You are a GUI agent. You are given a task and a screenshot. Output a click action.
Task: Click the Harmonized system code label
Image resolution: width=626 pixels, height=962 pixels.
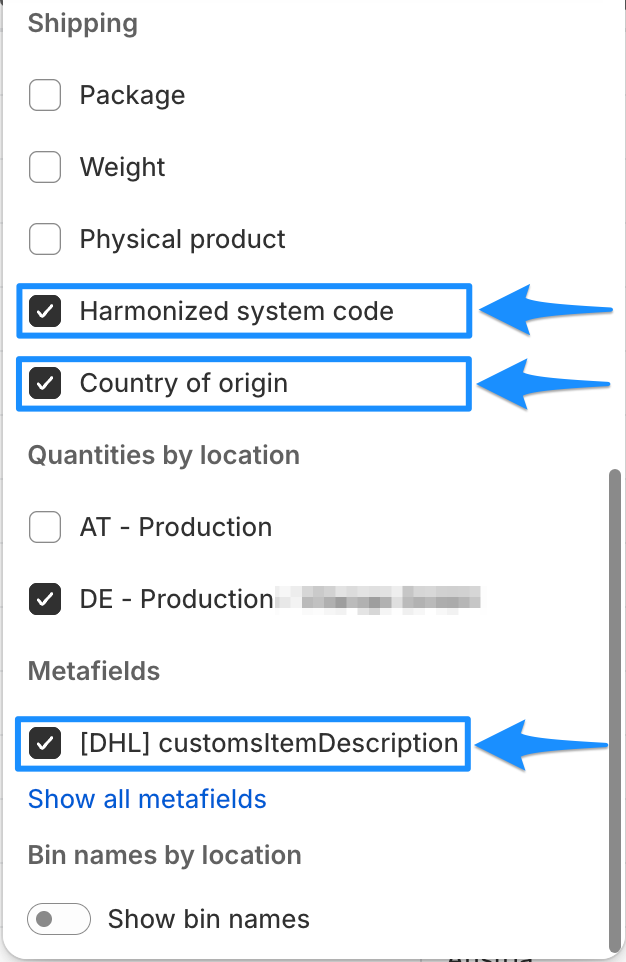point(236,312)
